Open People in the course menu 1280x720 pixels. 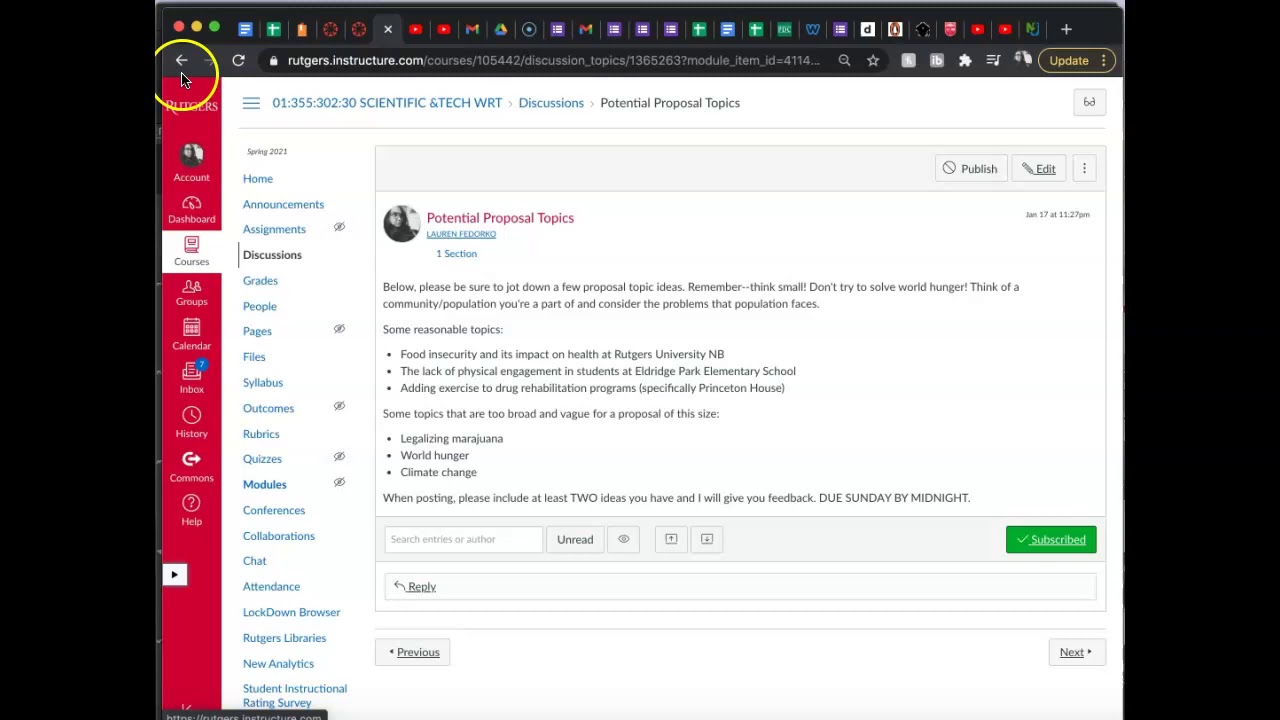click(260, 306)
